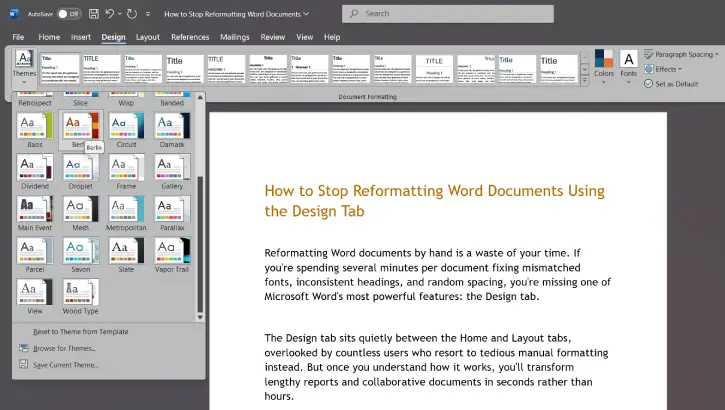Click themes list scrollbar thumb
The height and width of the screenshot is (410, 725).
pyautogui.click(x=200, y=245)
